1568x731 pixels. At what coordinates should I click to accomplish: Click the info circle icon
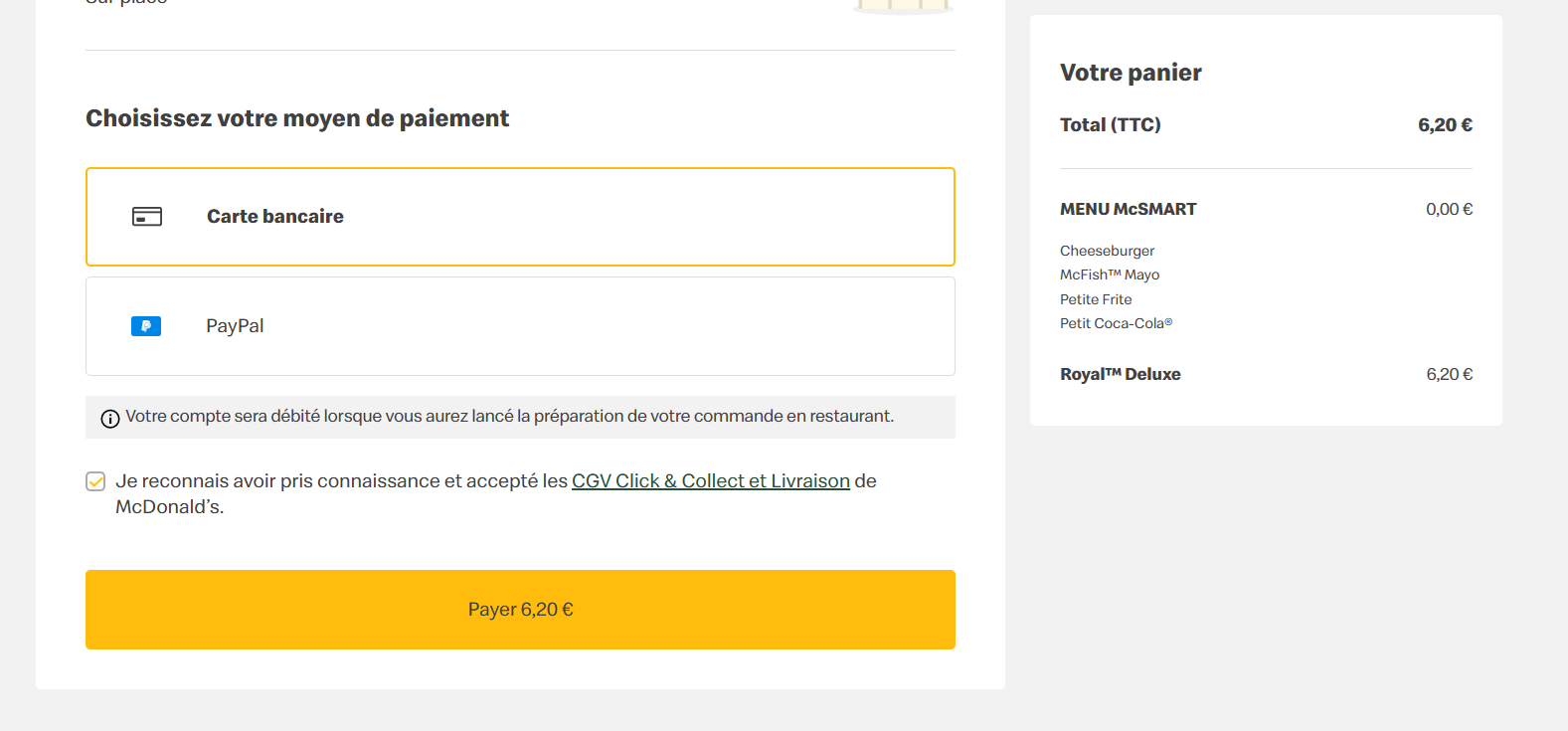click(x=110, y=419)
